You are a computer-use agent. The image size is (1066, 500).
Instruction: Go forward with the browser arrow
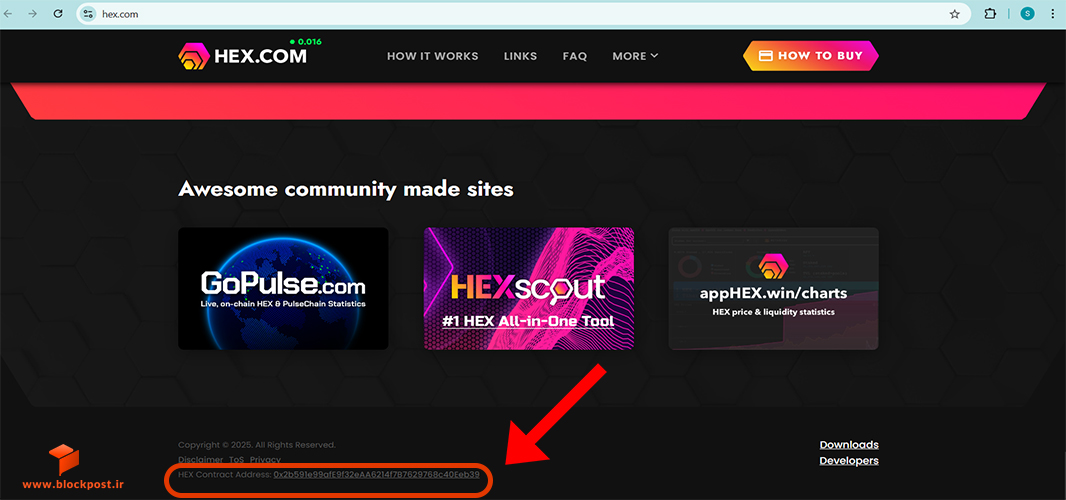pyautogui.click(x=33, y=14)
